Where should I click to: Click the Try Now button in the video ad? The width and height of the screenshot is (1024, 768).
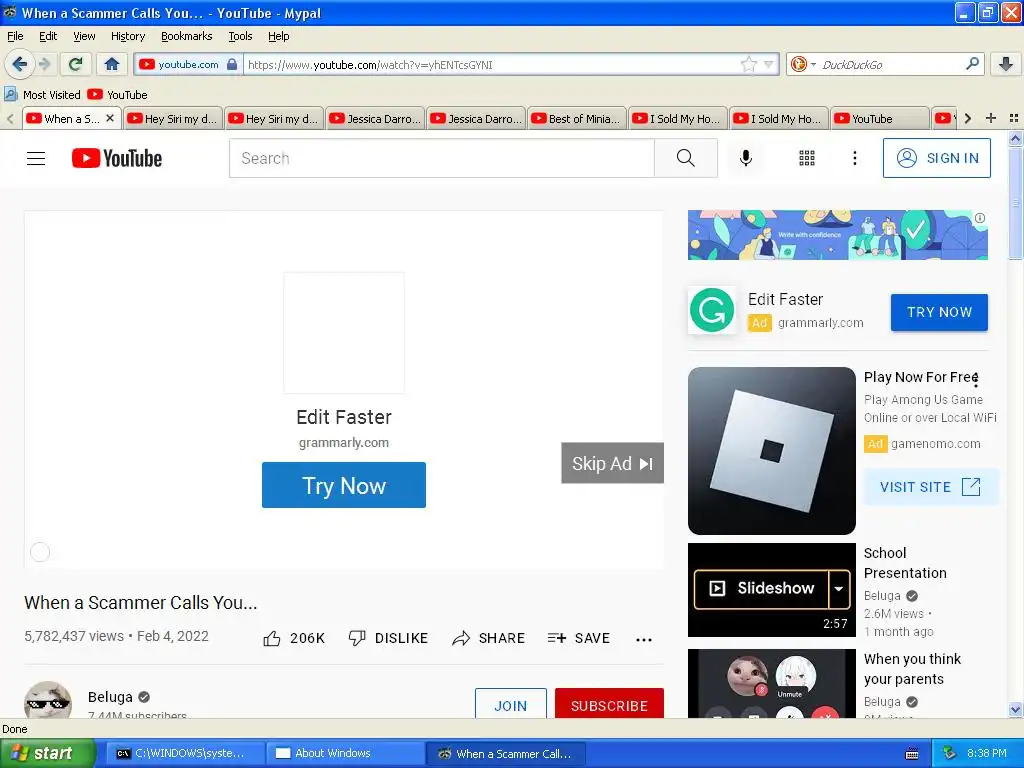pyautogui.click(x=344, y=485)
